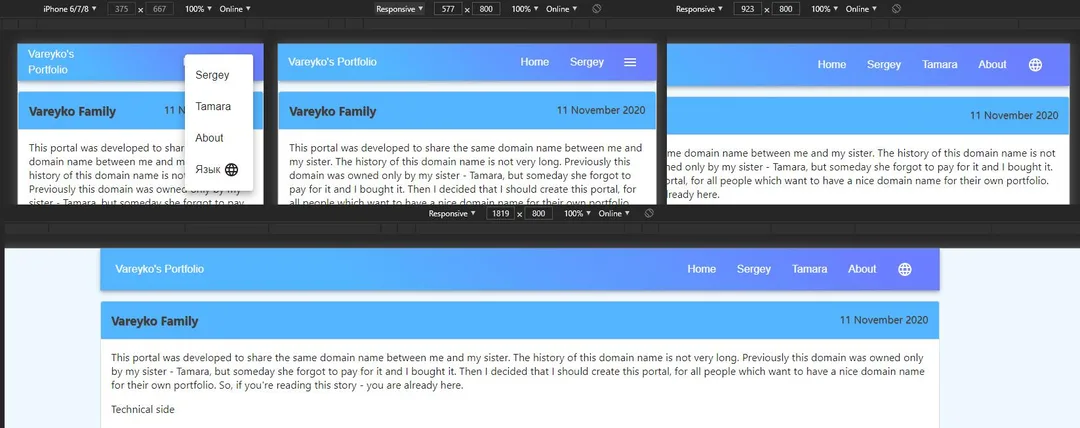Open the Responsive dropdown of the 923 wide viewport
The height and width of the screenshot is (428, 1080).
coord(699,9)
